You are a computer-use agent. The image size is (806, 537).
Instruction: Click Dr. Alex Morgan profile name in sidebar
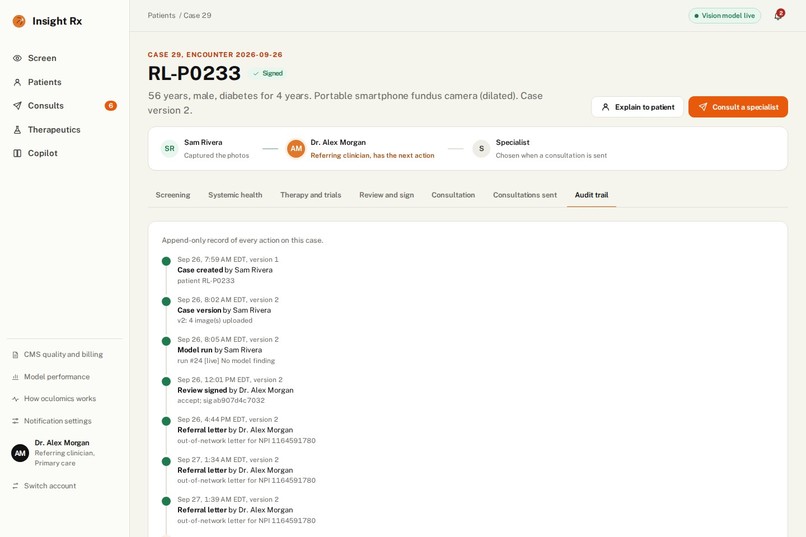coord(62,442)
